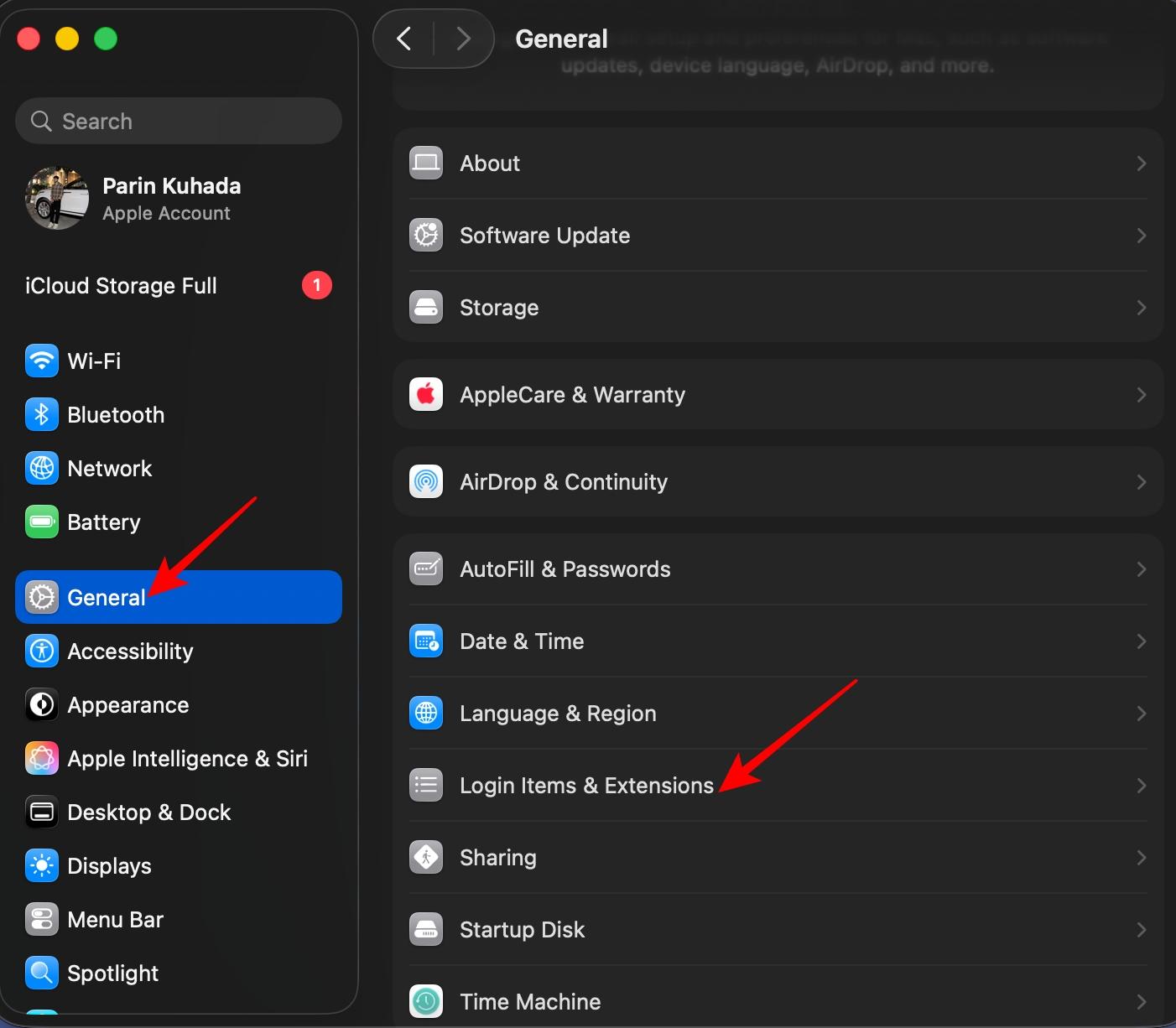Select the Spotlight magnifier icon
The width and height of the screenshot is (1176, 1028).
[42, 973]
